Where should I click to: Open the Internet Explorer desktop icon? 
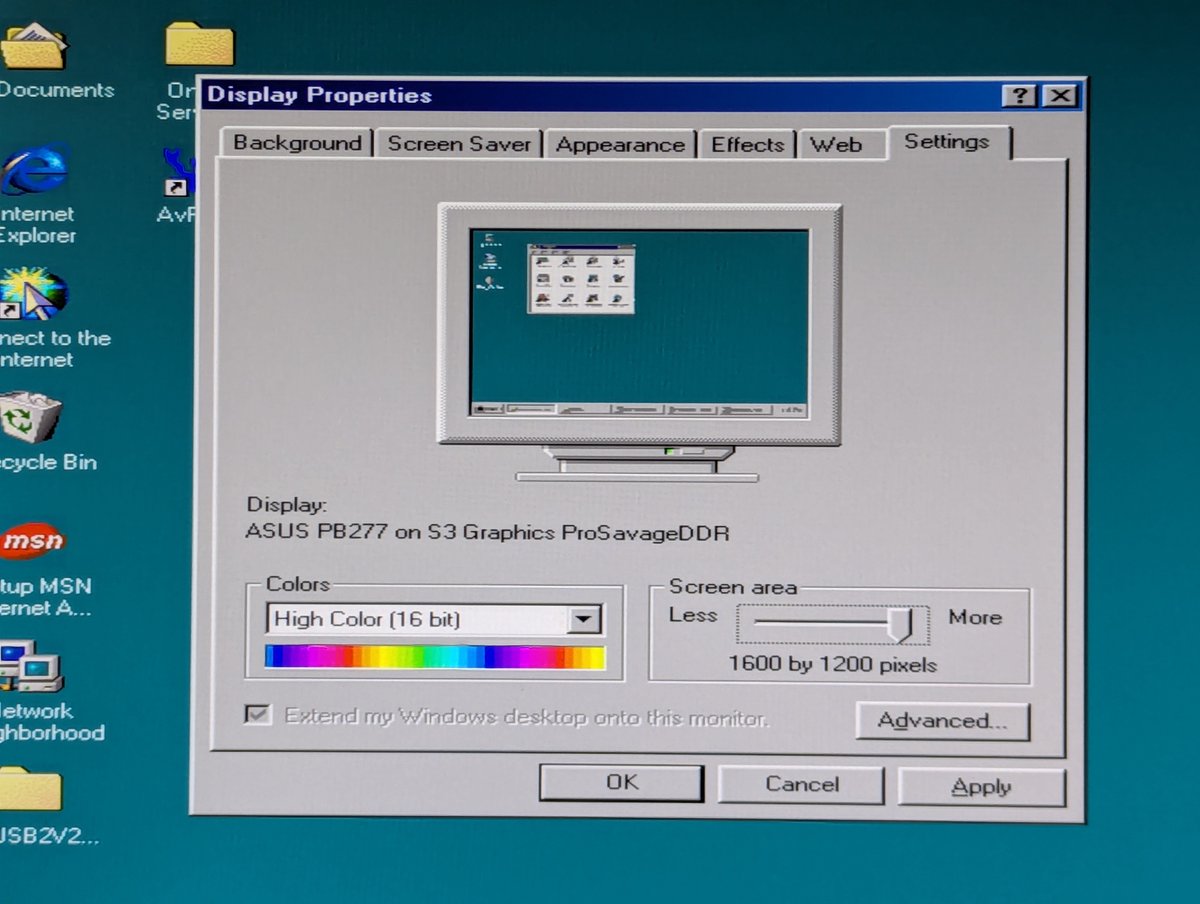pos(34,170)
